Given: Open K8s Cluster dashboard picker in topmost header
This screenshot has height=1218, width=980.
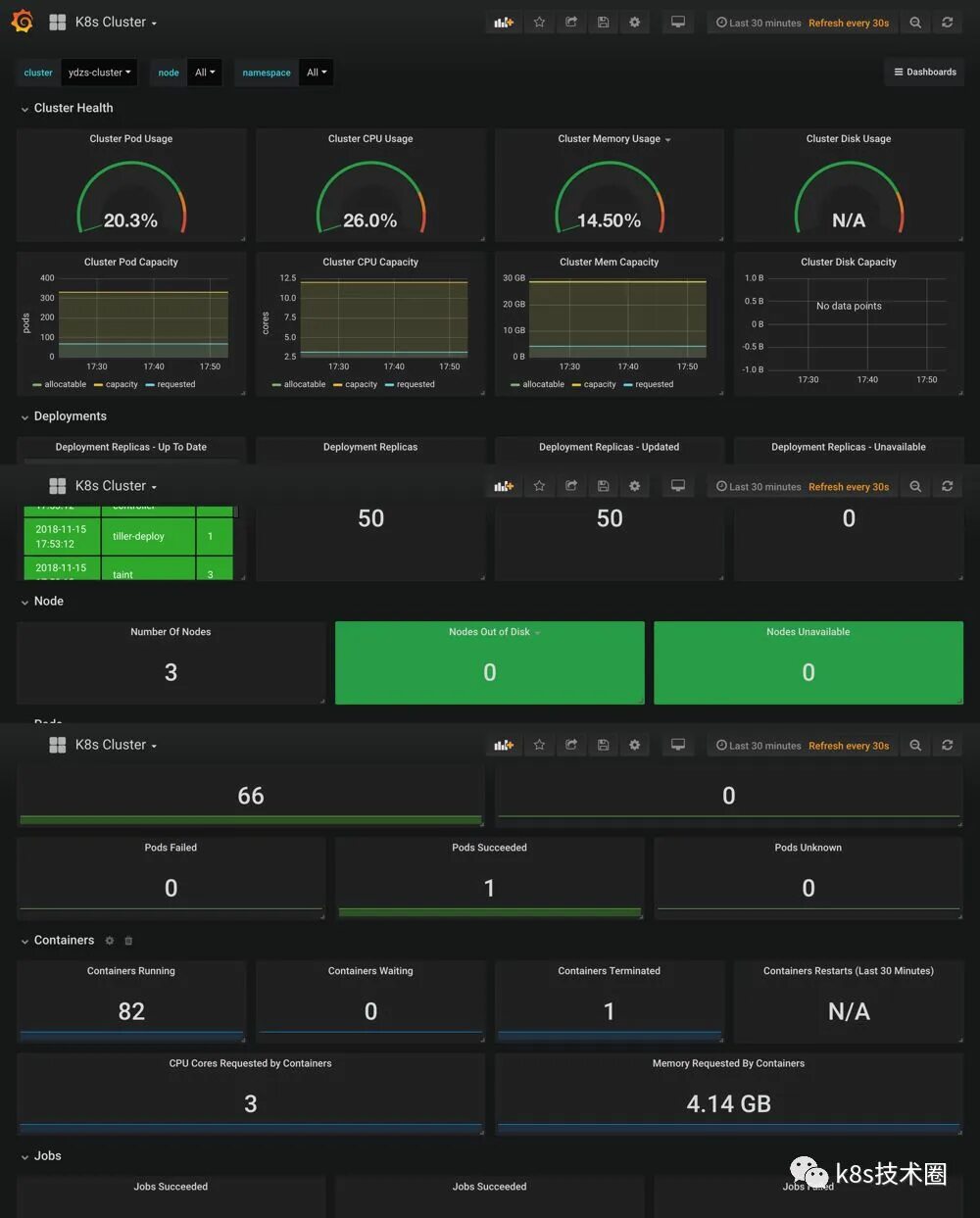Looking at the screenshot, I should [x=116, y=23].
